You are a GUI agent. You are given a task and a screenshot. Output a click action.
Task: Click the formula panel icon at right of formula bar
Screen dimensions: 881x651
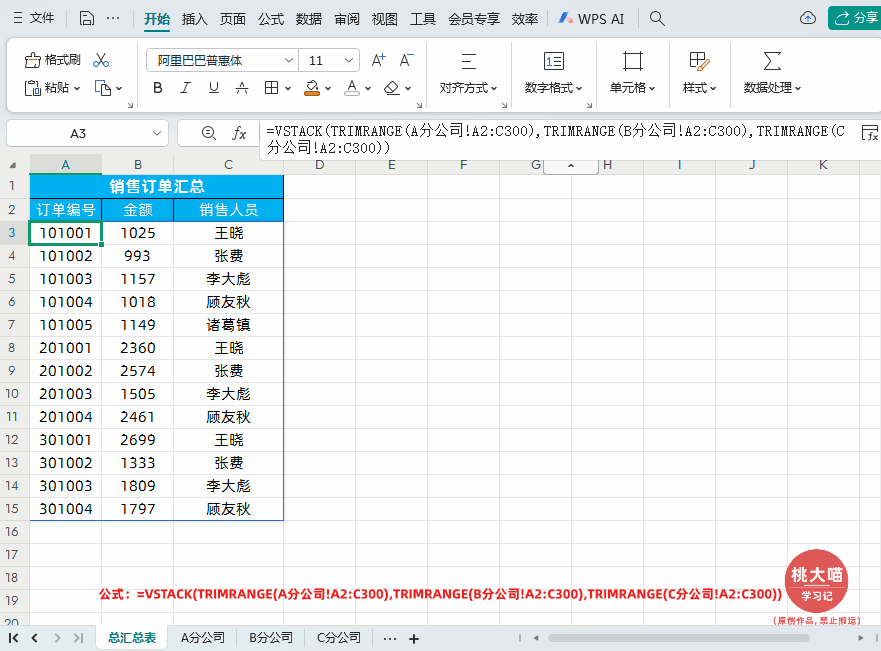pyautogui.click(x=870, y=133)
